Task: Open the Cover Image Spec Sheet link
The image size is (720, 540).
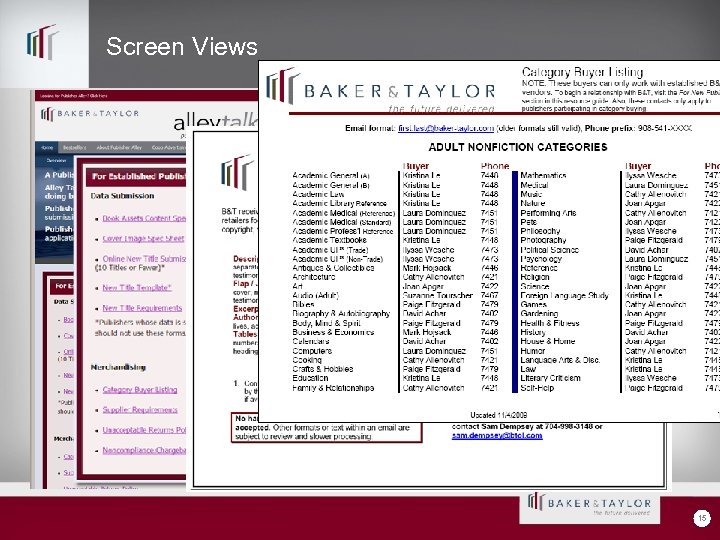Action: (143, 238)
